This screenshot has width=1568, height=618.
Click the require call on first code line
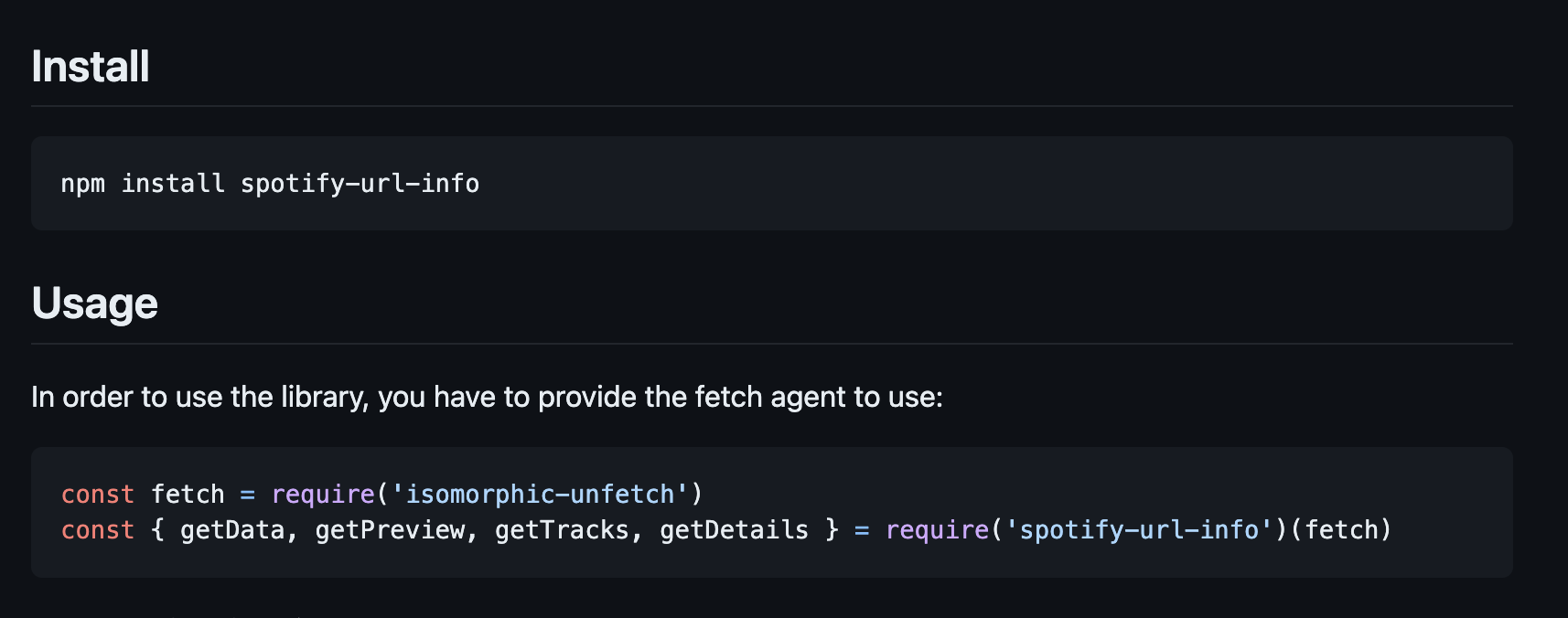point(323,495)
